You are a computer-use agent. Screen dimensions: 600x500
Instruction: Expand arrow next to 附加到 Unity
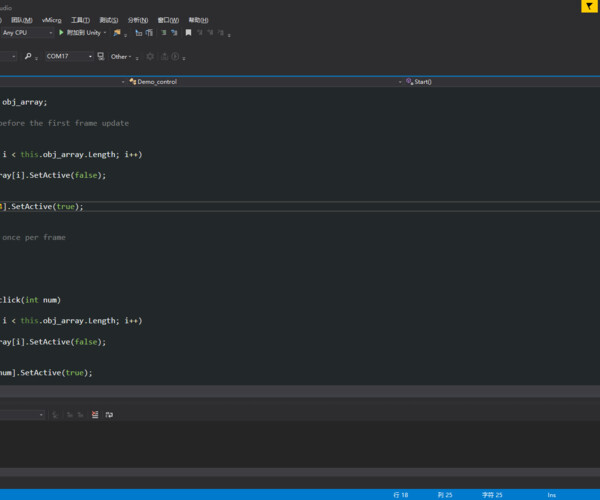coord(105,33)
